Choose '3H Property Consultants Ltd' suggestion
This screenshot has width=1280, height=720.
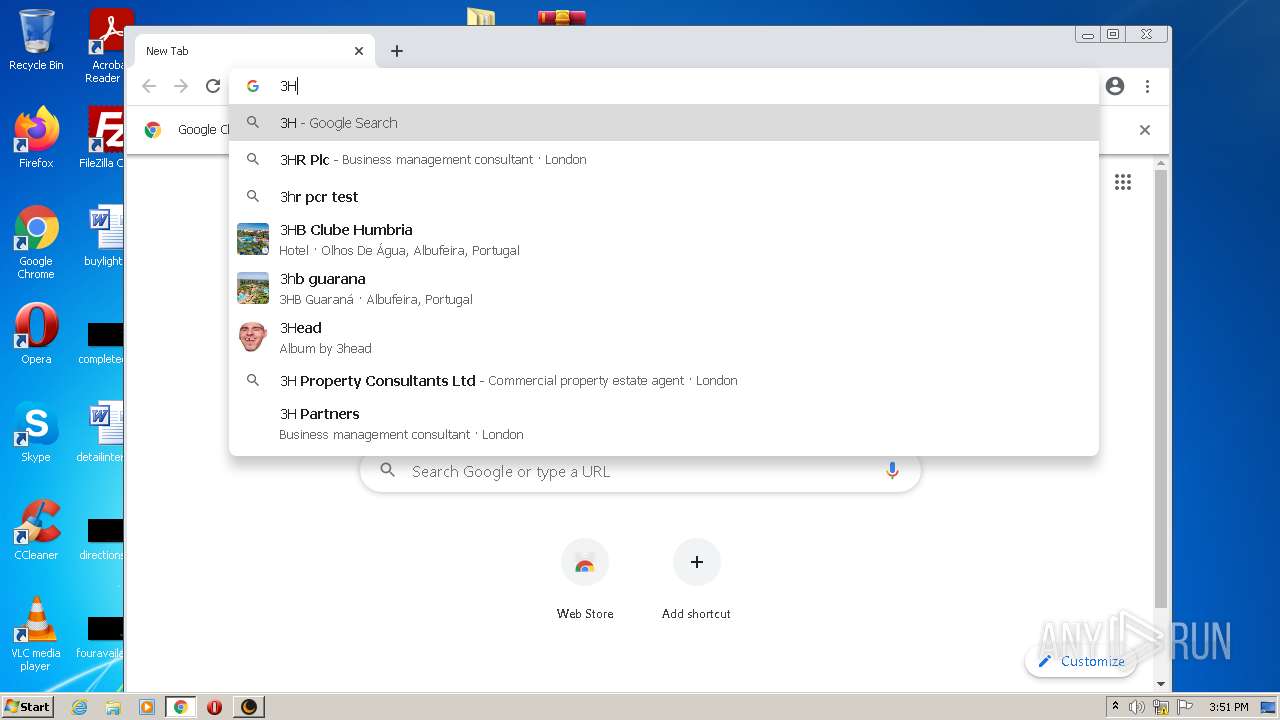pyautogui.click(x=664, y=380)
